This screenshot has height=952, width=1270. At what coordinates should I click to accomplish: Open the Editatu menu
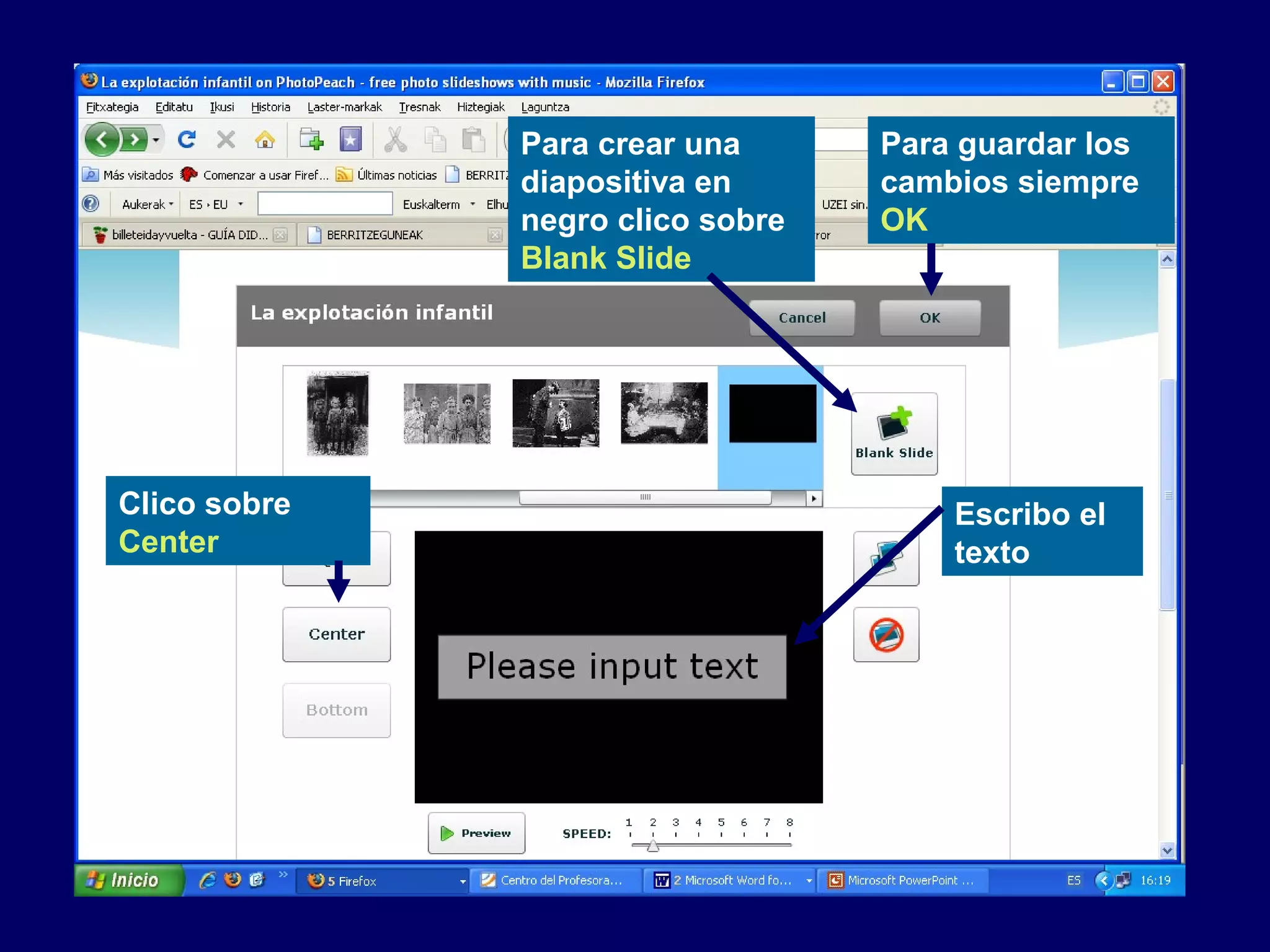(174, 107)
